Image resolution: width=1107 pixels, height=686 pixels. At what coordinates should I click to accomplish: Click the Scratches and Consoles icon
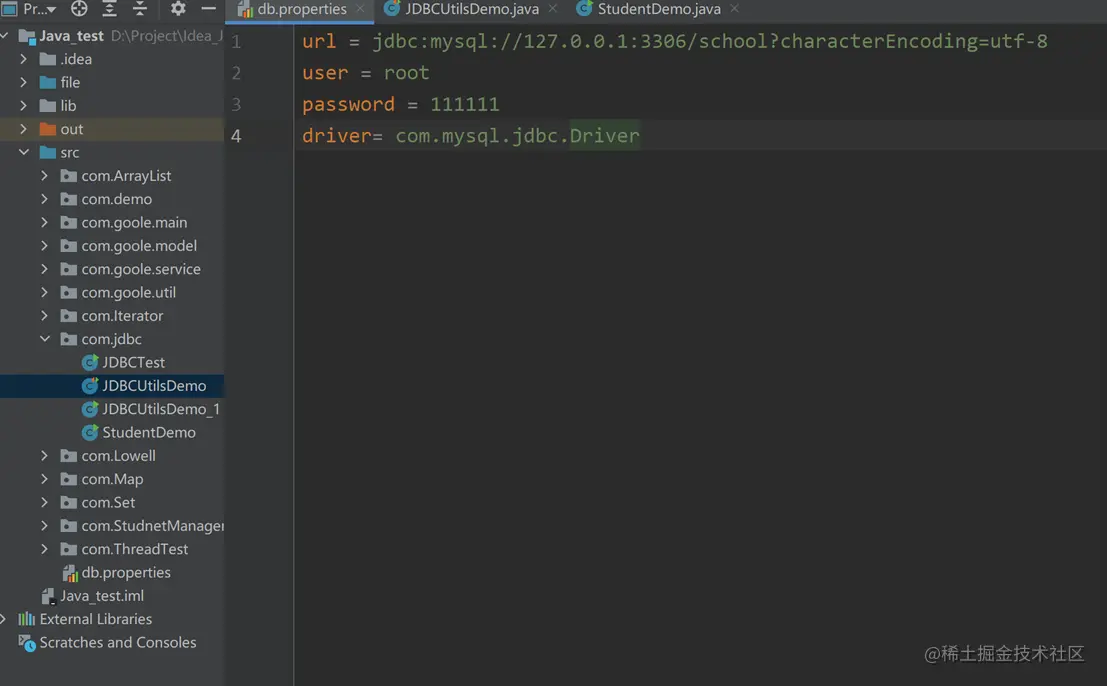coord(27,642)
